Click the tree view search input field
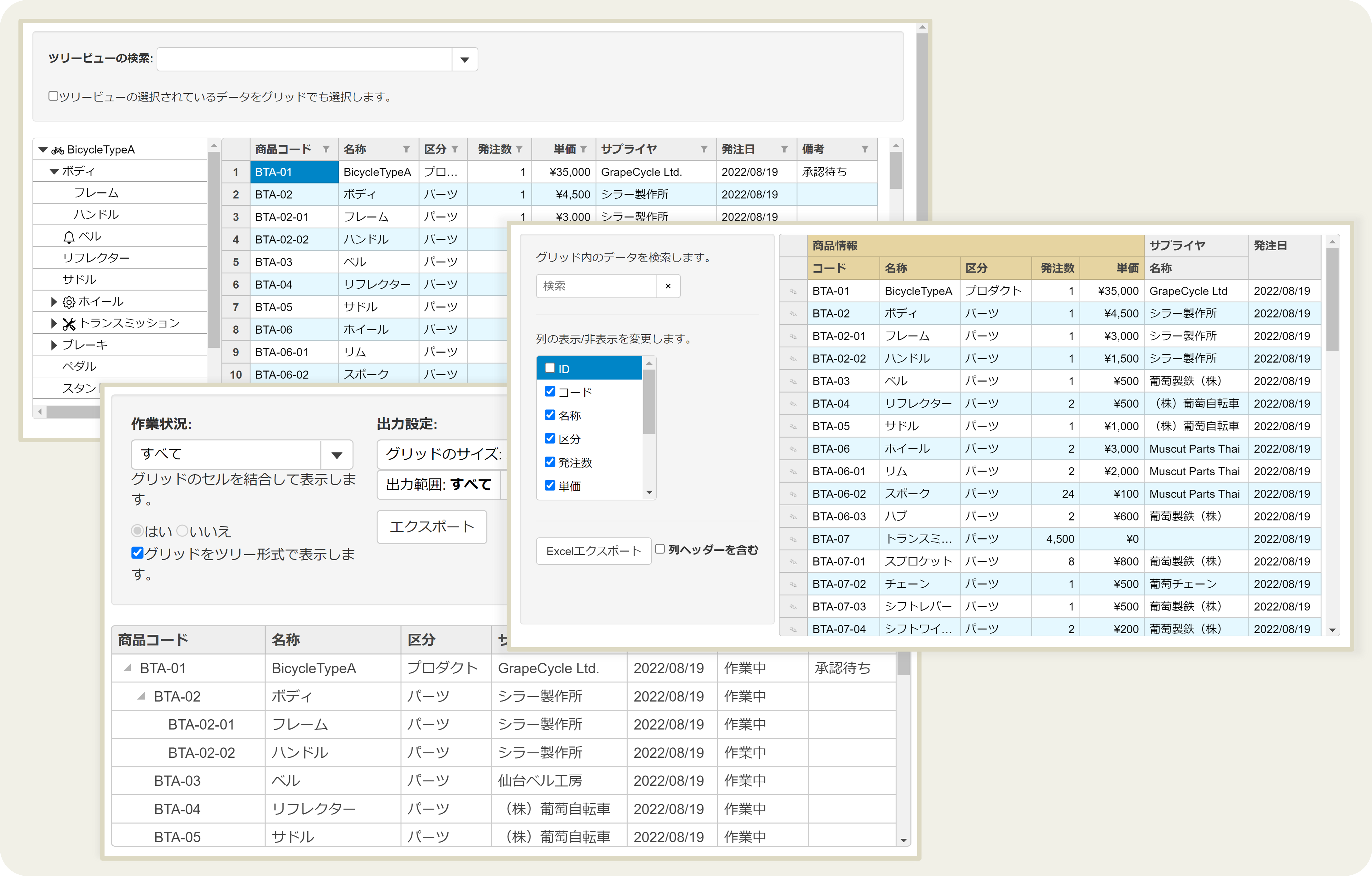The height and width of the screenshot is (876, 1372). (304, 59)
